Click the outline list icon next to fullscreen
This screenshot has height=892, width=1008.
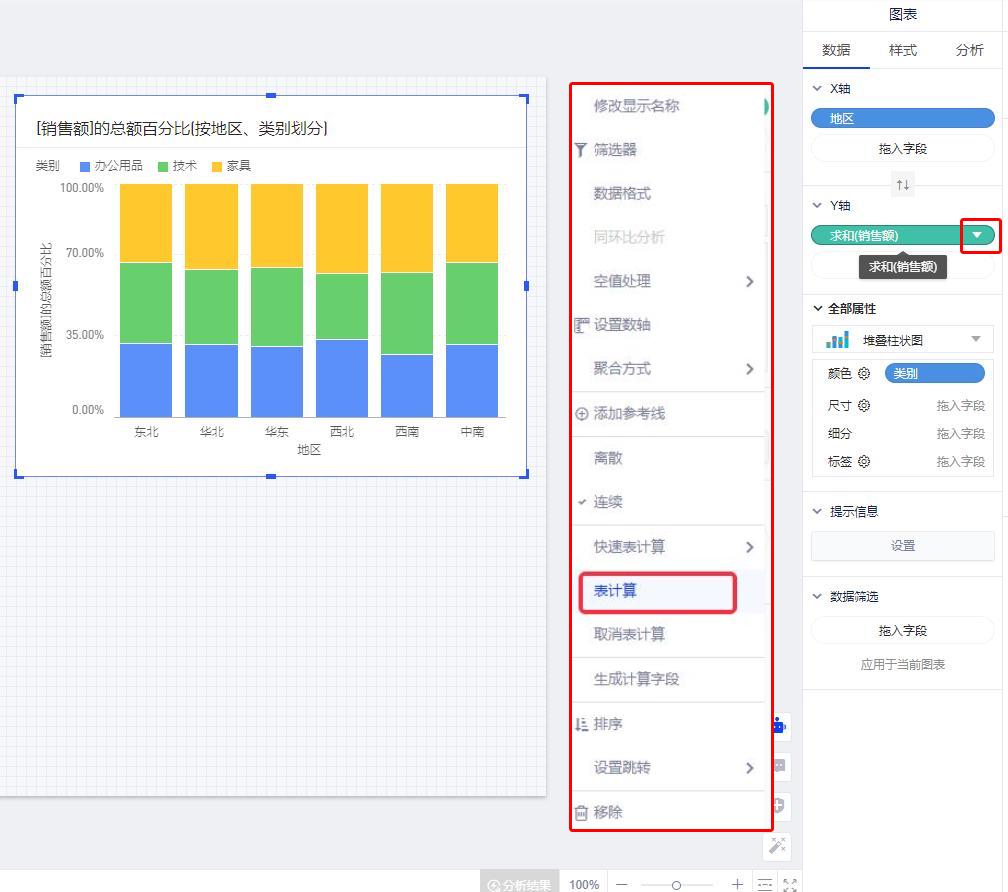pos(765,885)
